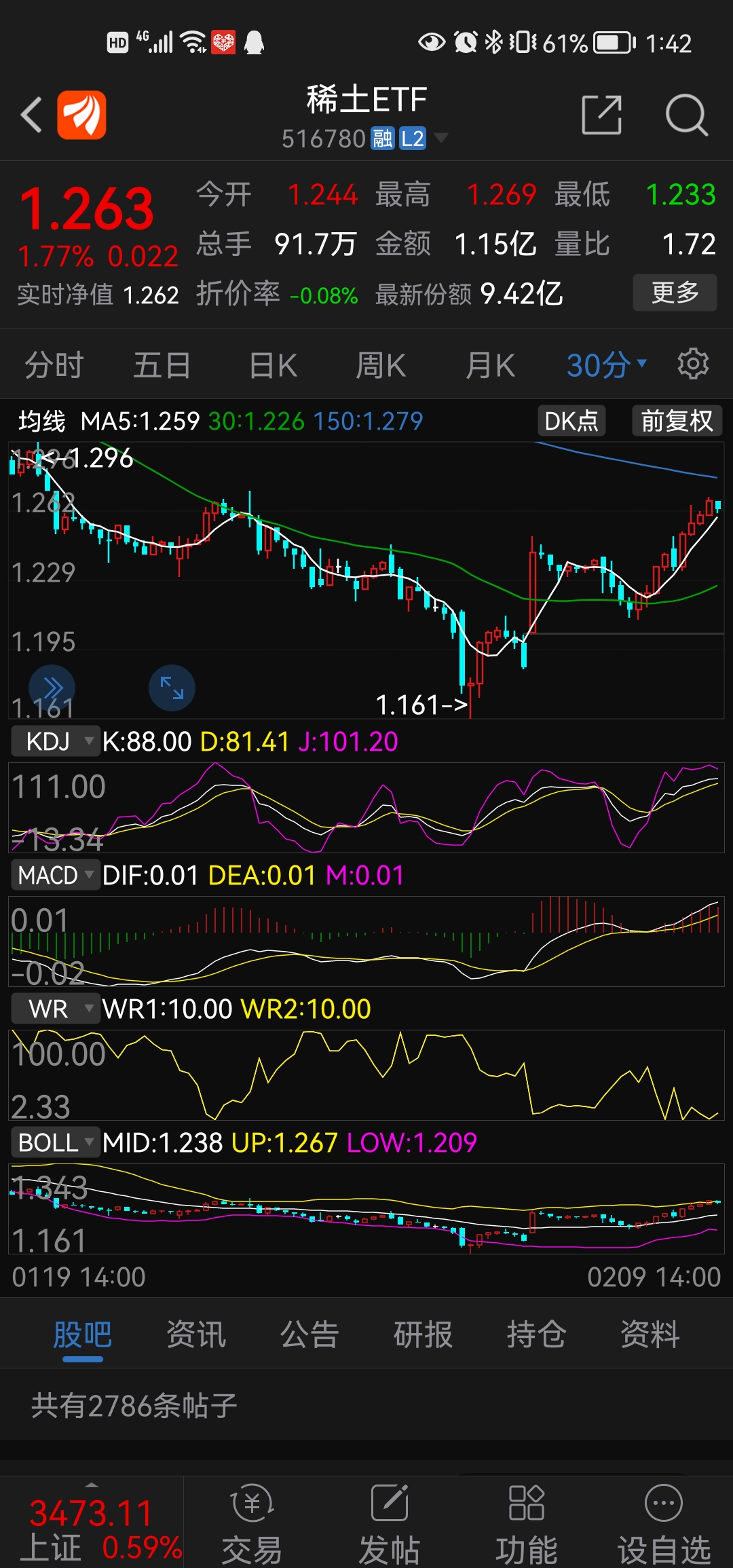The image size is (733, 1568).
Task: Open the orange Eastmoney app logo
Action: tap(81, 115)
